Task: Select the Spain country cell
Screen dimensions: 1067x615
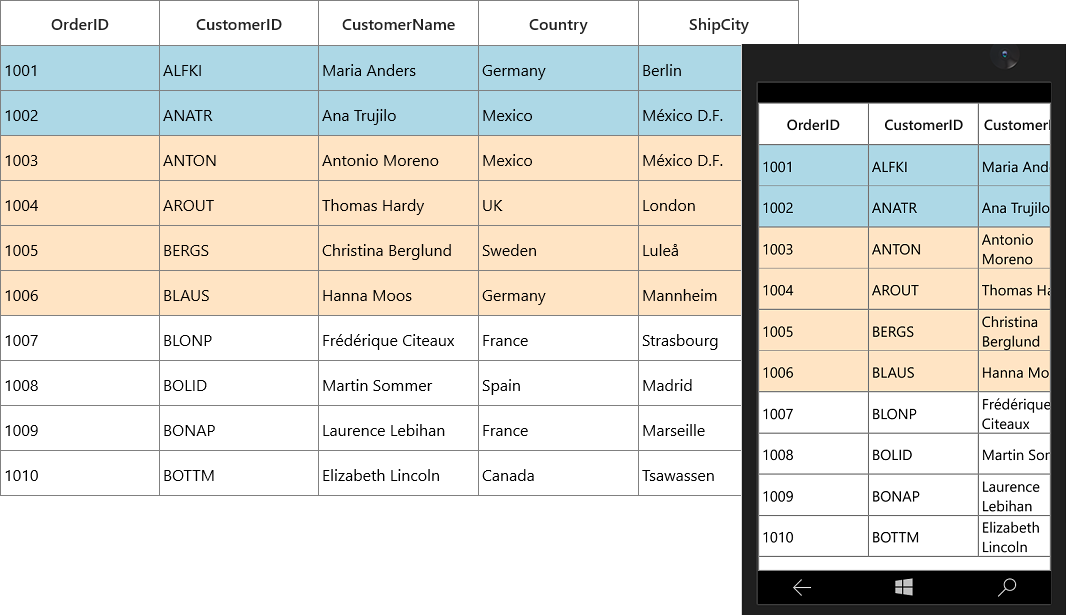Action: tap(558, 383)
